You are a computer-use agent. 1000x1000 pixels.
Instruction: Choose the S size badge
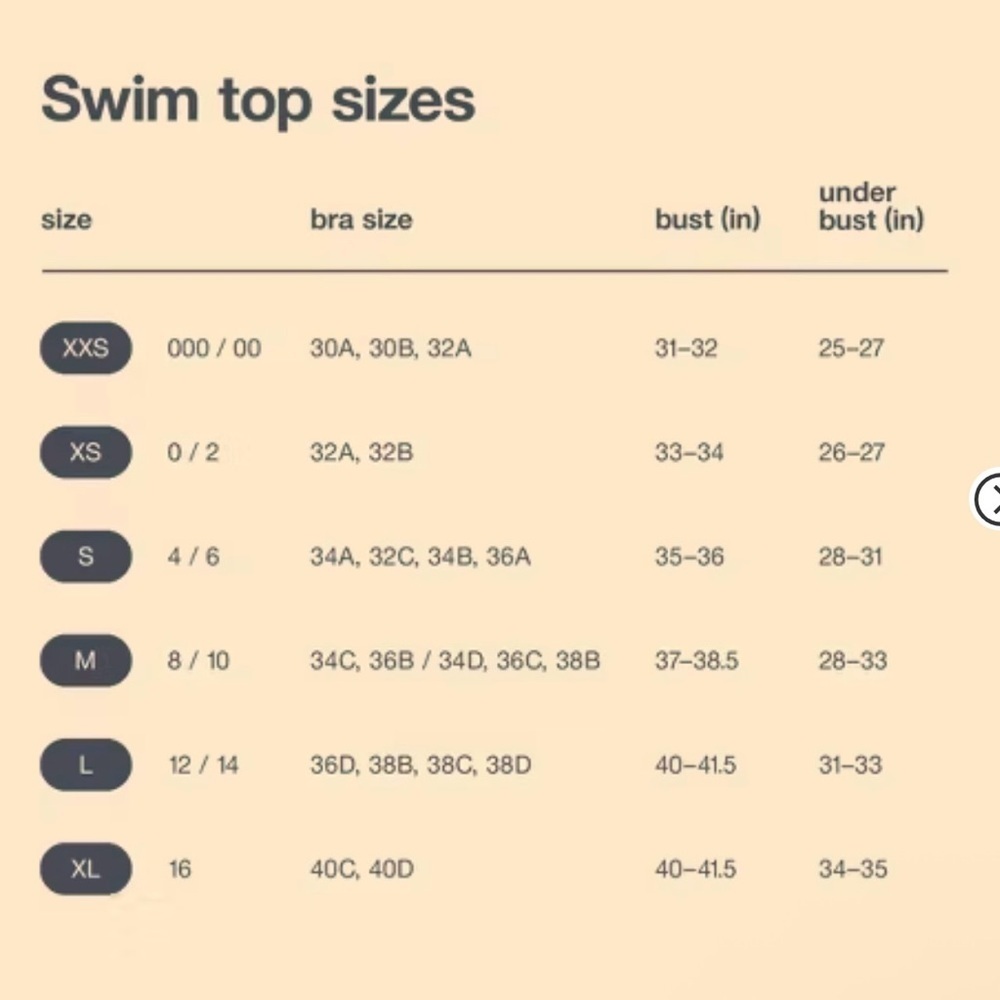point(86,556)
